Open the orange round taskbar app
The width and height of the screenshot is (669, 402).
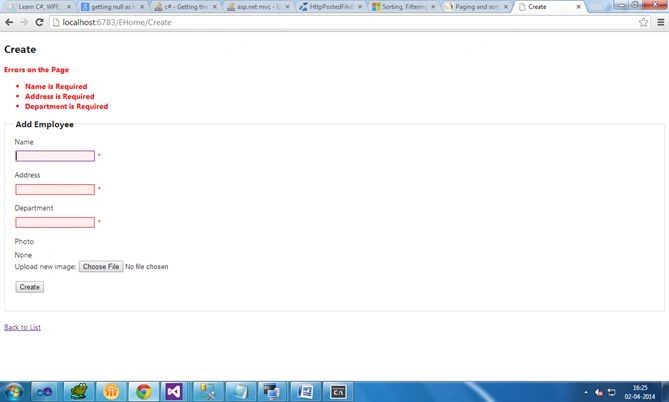point(111,391)
